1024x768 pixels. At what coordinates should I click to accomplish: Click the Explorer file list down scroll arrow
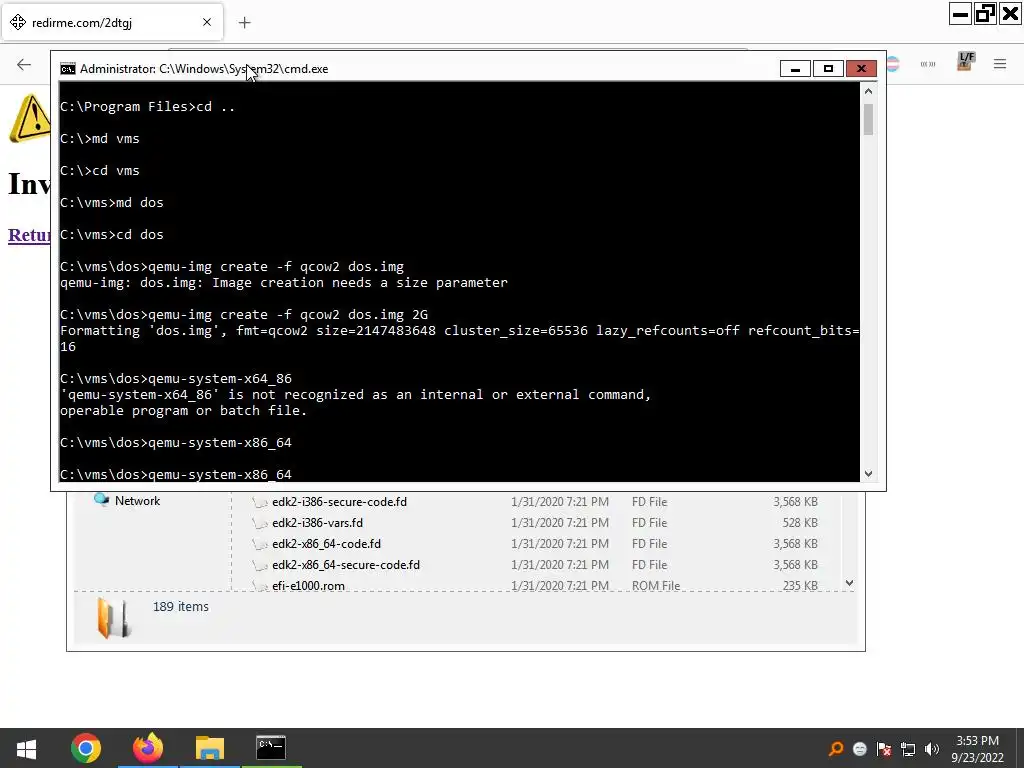849,583
